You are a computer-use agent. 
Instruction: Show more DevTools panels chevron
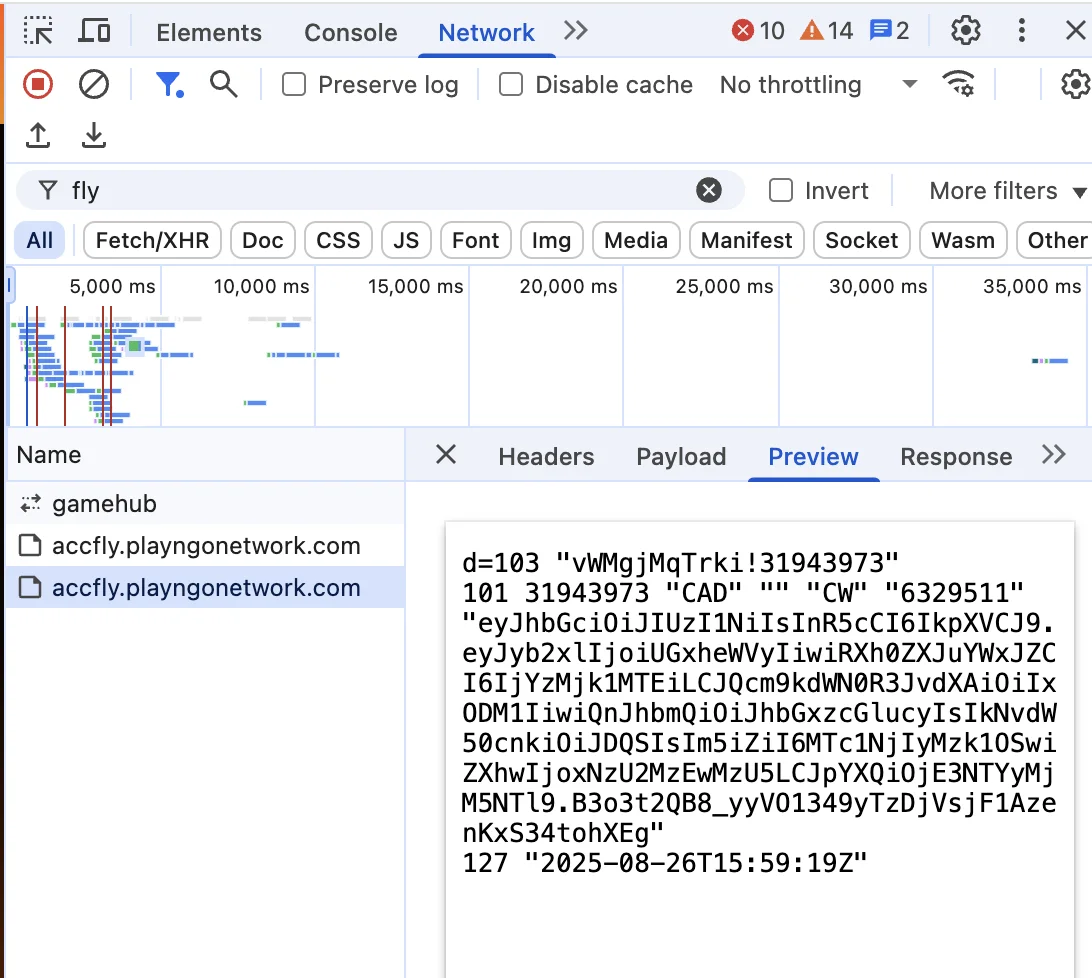coord(575,31)
